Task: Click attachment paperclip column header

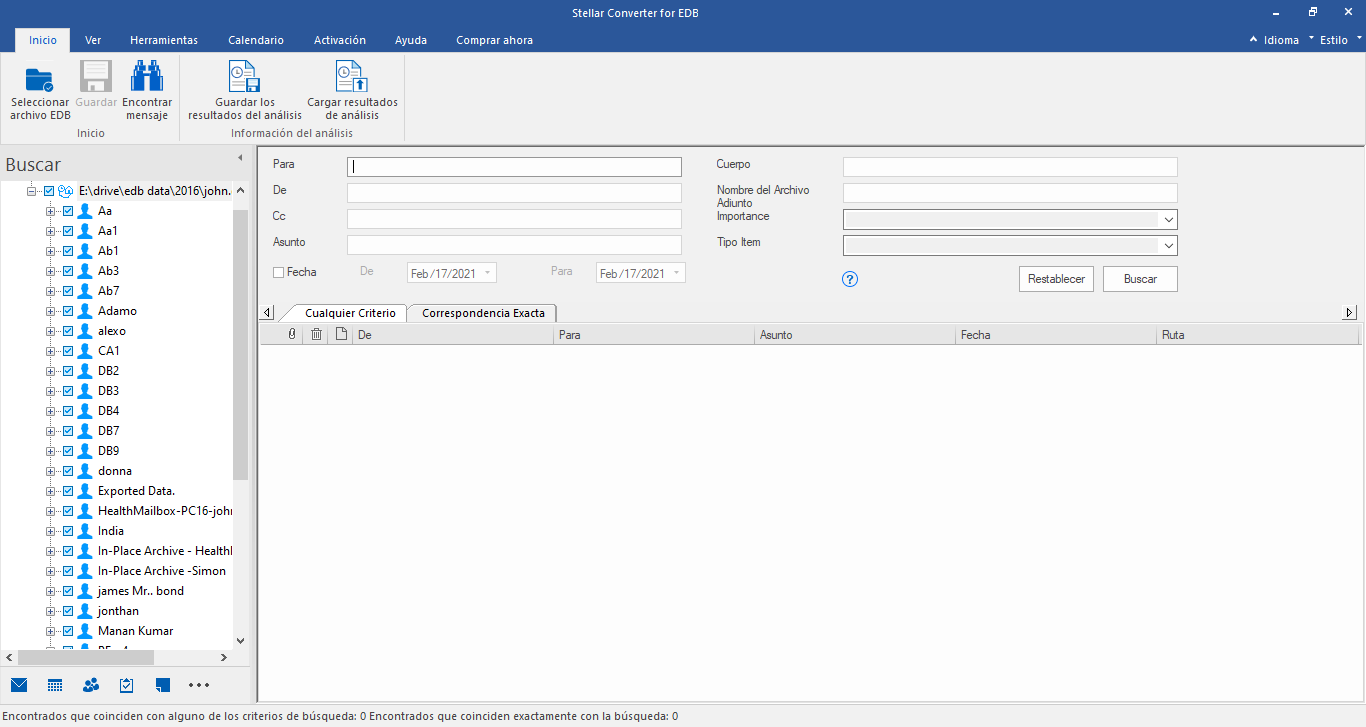Action: 292,335
